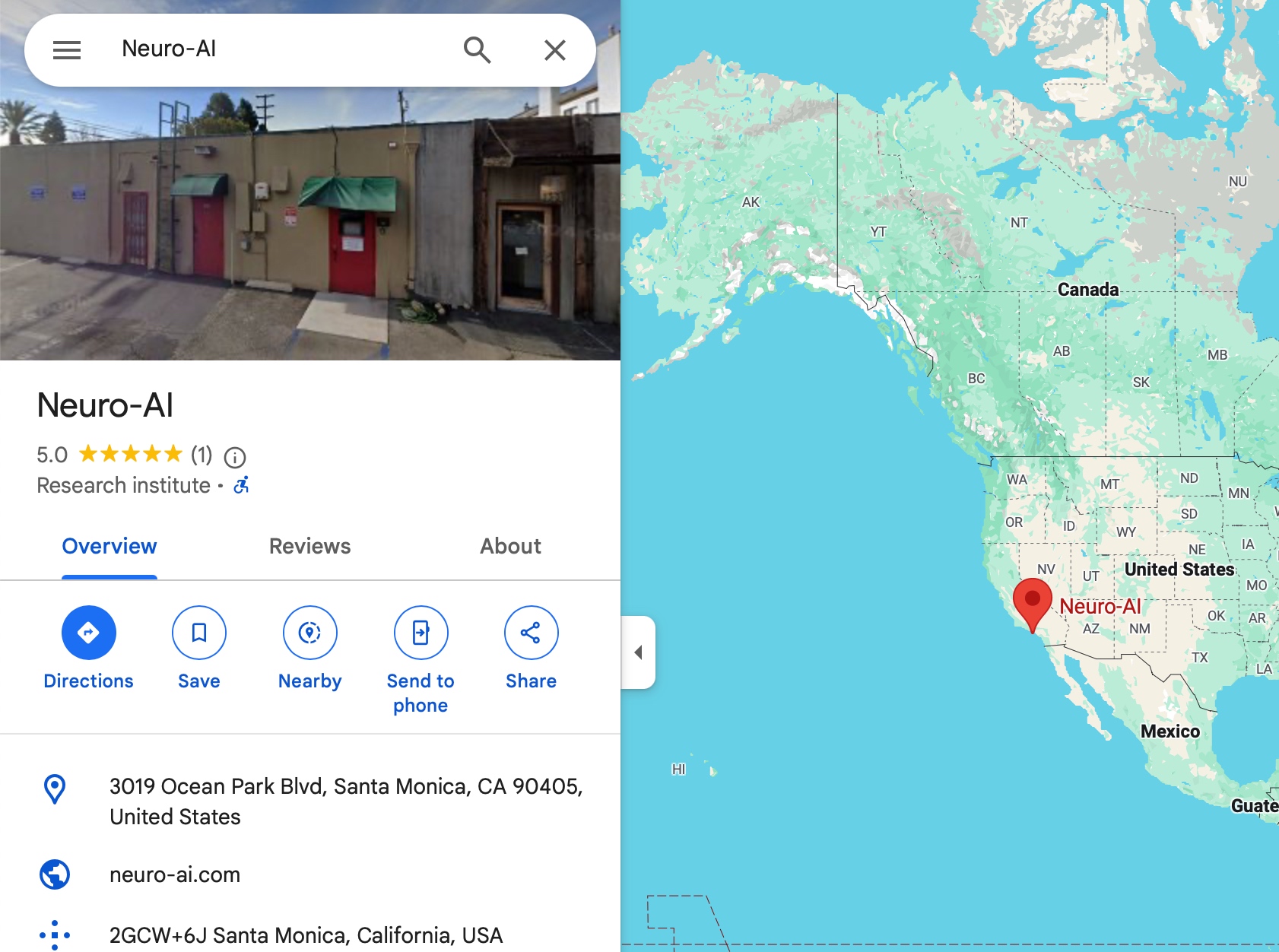Screen dimensions: 1279x952
Task: Click the magnifying glass search icon
Action: click(x=478, y=50)
